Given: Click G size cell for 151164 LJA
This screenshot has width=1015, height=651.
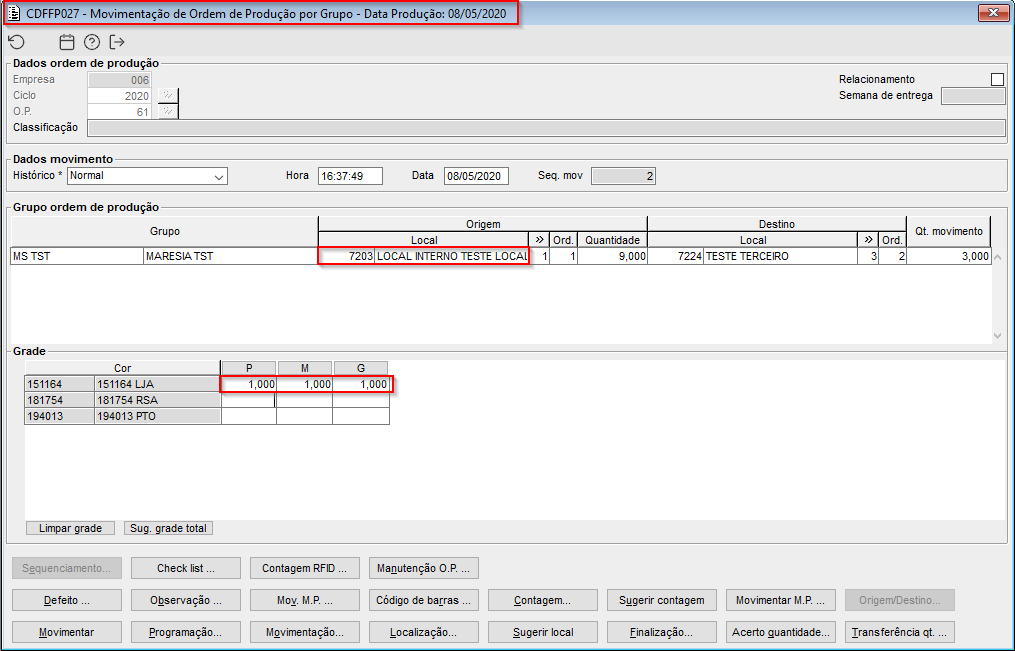Looking at the screenshot, I should click(361, 384).
